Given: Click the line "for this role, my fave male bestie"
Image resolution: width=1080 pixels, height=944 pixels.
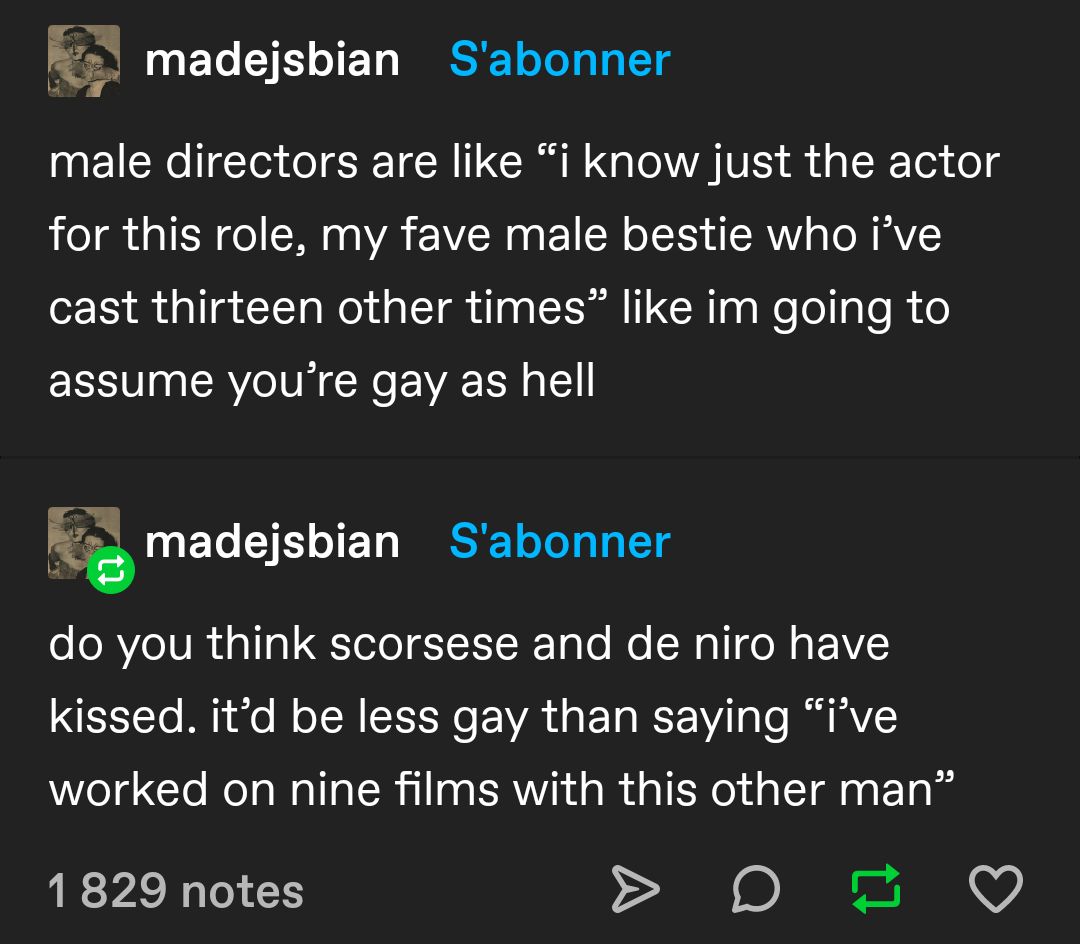Looking at the screenshot, I should click(495, 235).
